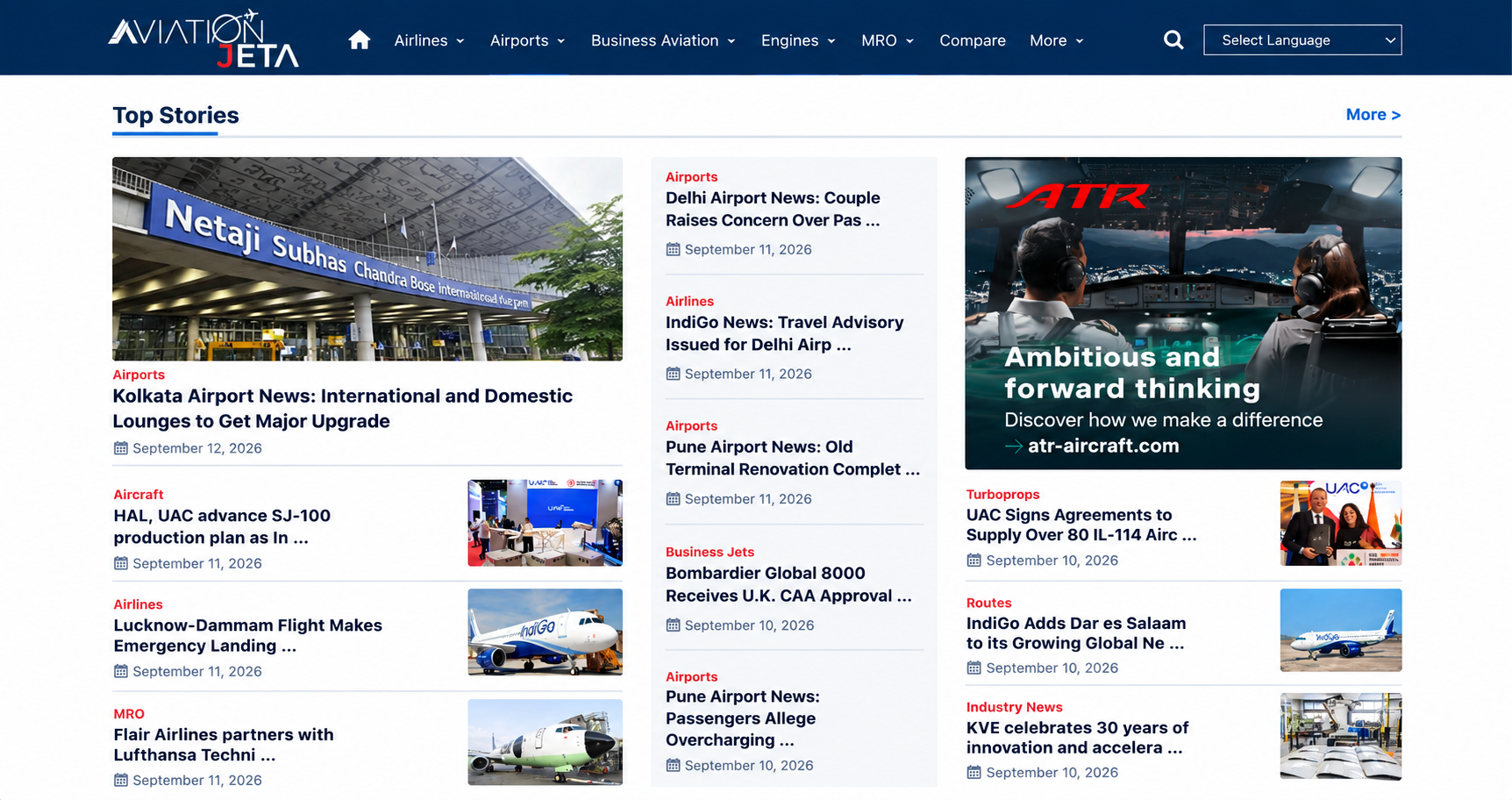Image resolution: width=1512 pixels, height=800 pixels.
Task: Read Lucknow-Dammam emergency landing story
Action: tap(247, 635)
